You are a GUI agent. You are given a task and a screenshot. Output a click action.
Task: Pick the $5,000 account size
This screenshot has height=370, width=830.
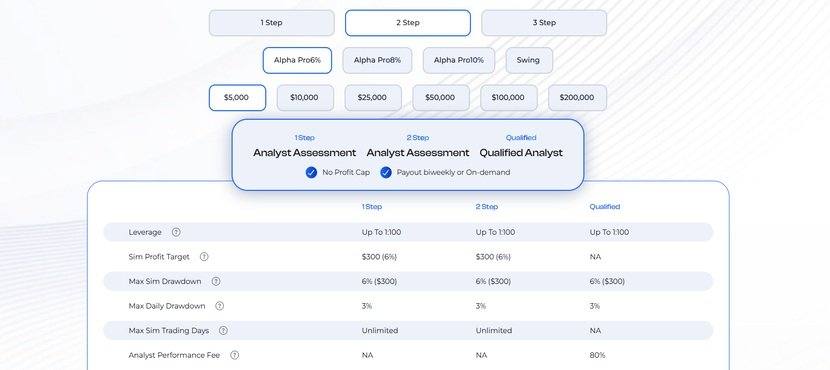237,98
